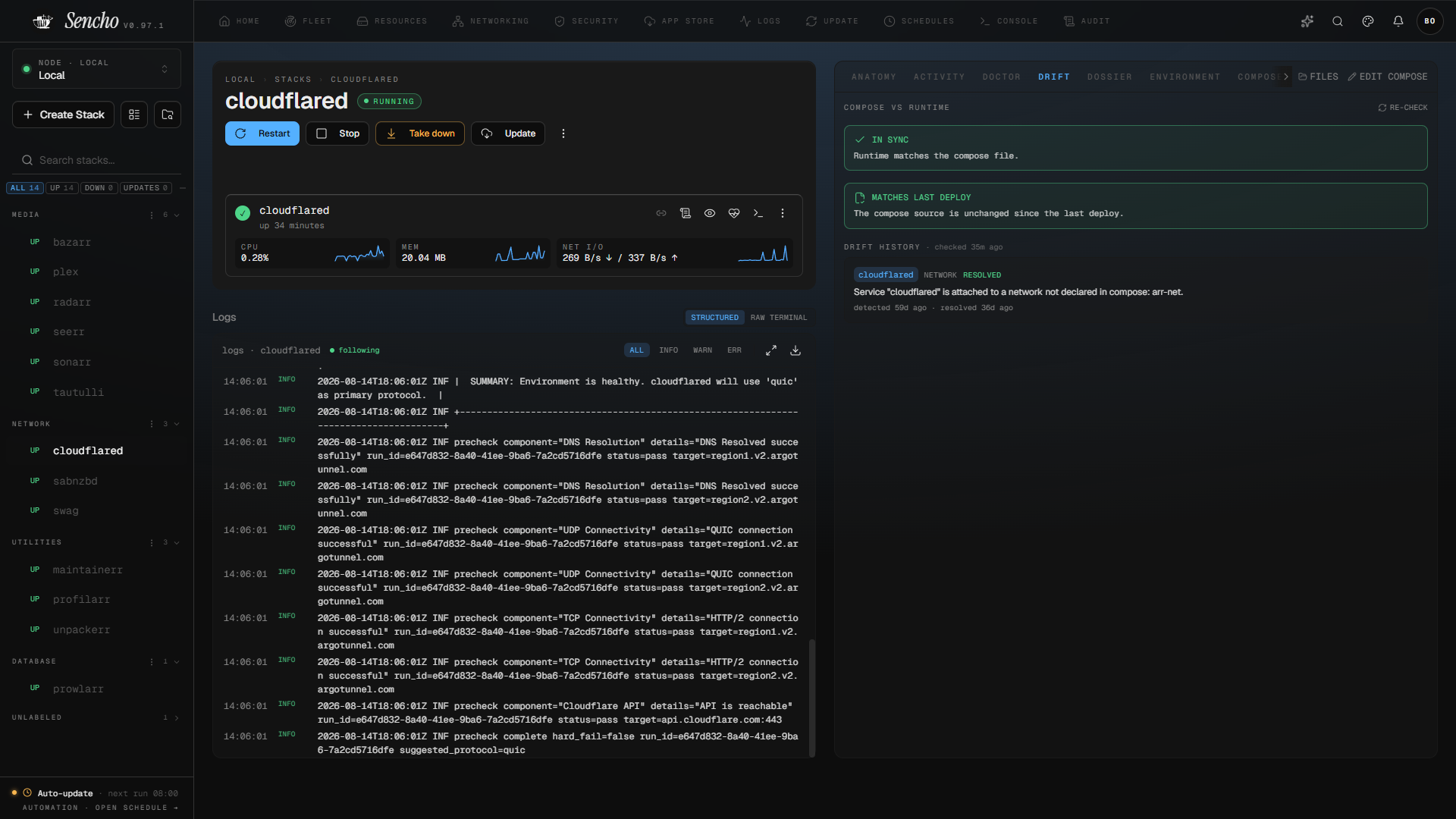This screenshot has width=1456, height=819.
Task: Restart the cloudflared stack
Action: pos(262,133)
